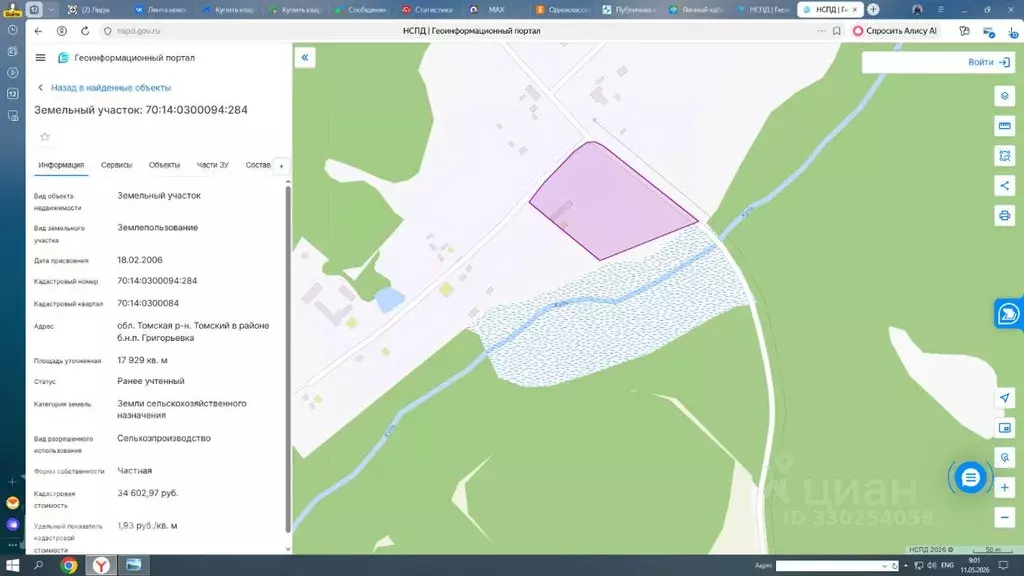Close the active НСПД browser tab
The width and height of the screenshot is (1024, 576).
click(854, 9)
